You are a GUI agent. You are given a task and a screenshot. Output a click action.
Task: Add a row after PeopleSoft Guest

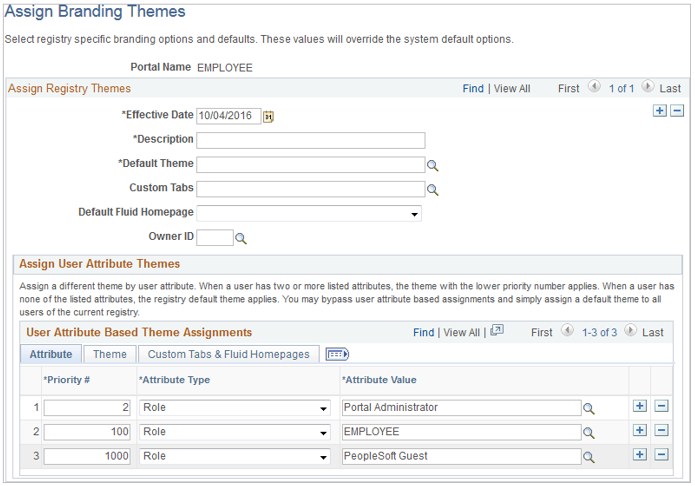(640, 455)
